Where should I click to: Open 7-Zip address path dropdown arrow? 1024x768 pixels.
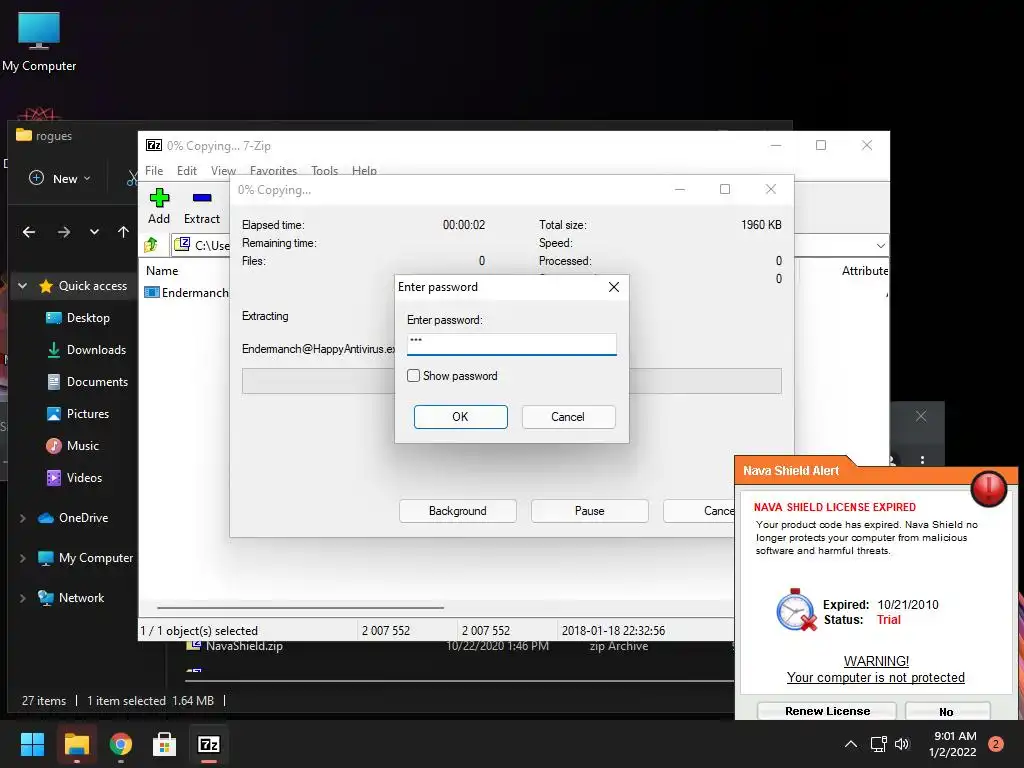coord(880,246)
